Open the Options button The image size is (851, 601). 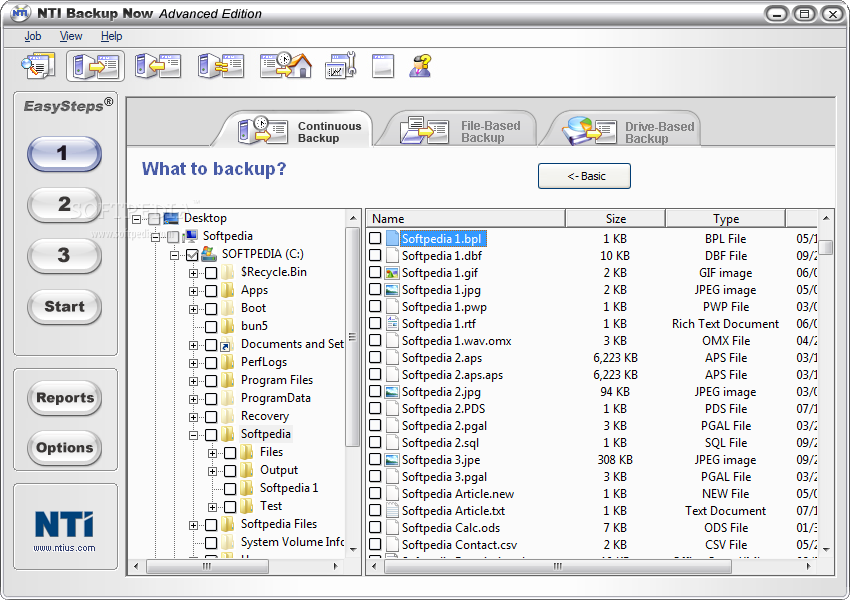pos(64,447)
